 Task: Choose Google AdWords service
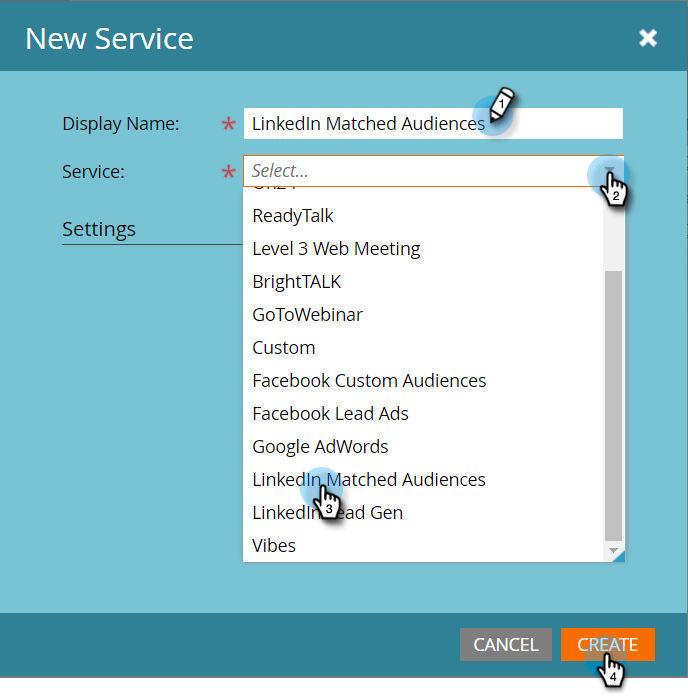pos(424,447)
